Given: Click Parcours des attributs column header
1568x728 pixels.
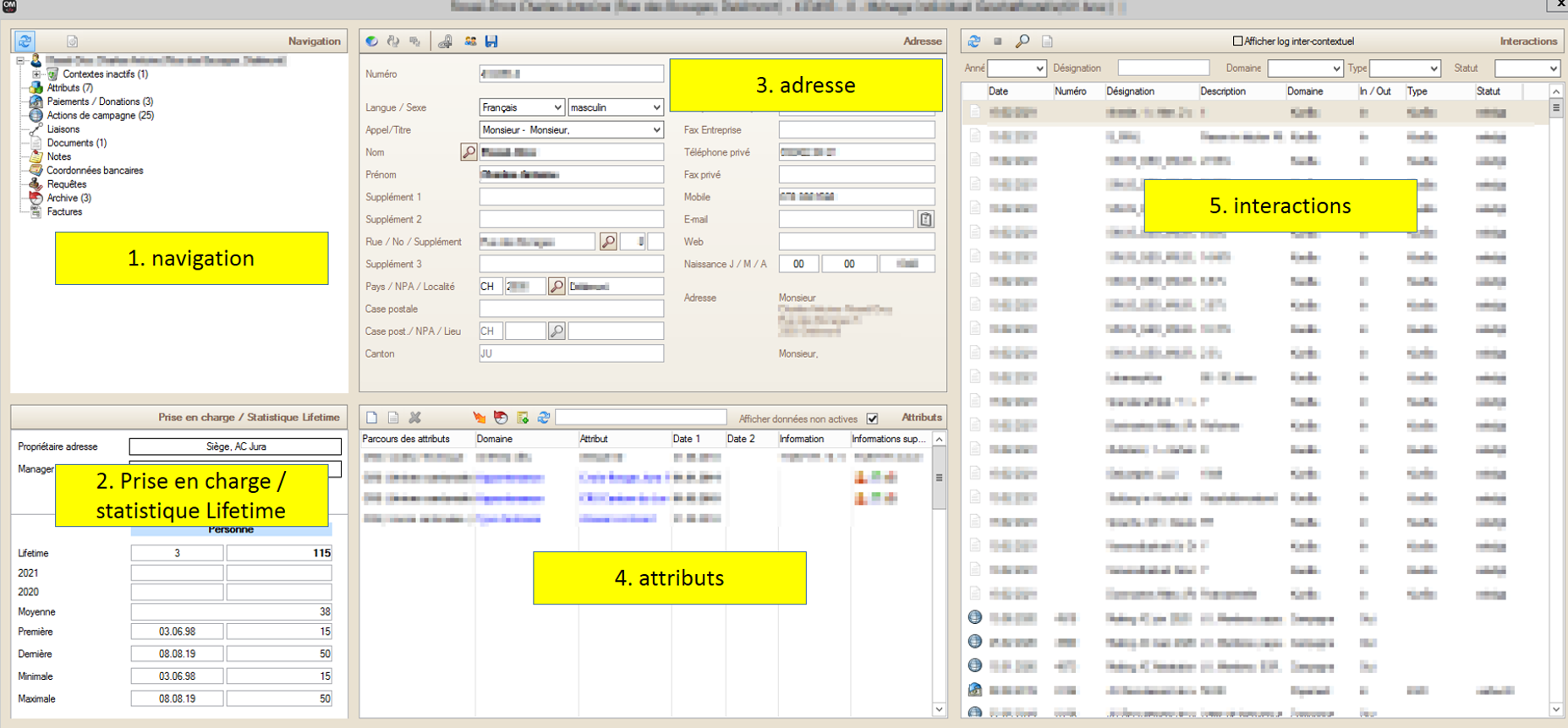Looking at the screenshot, I should click(x=417, y=439).
